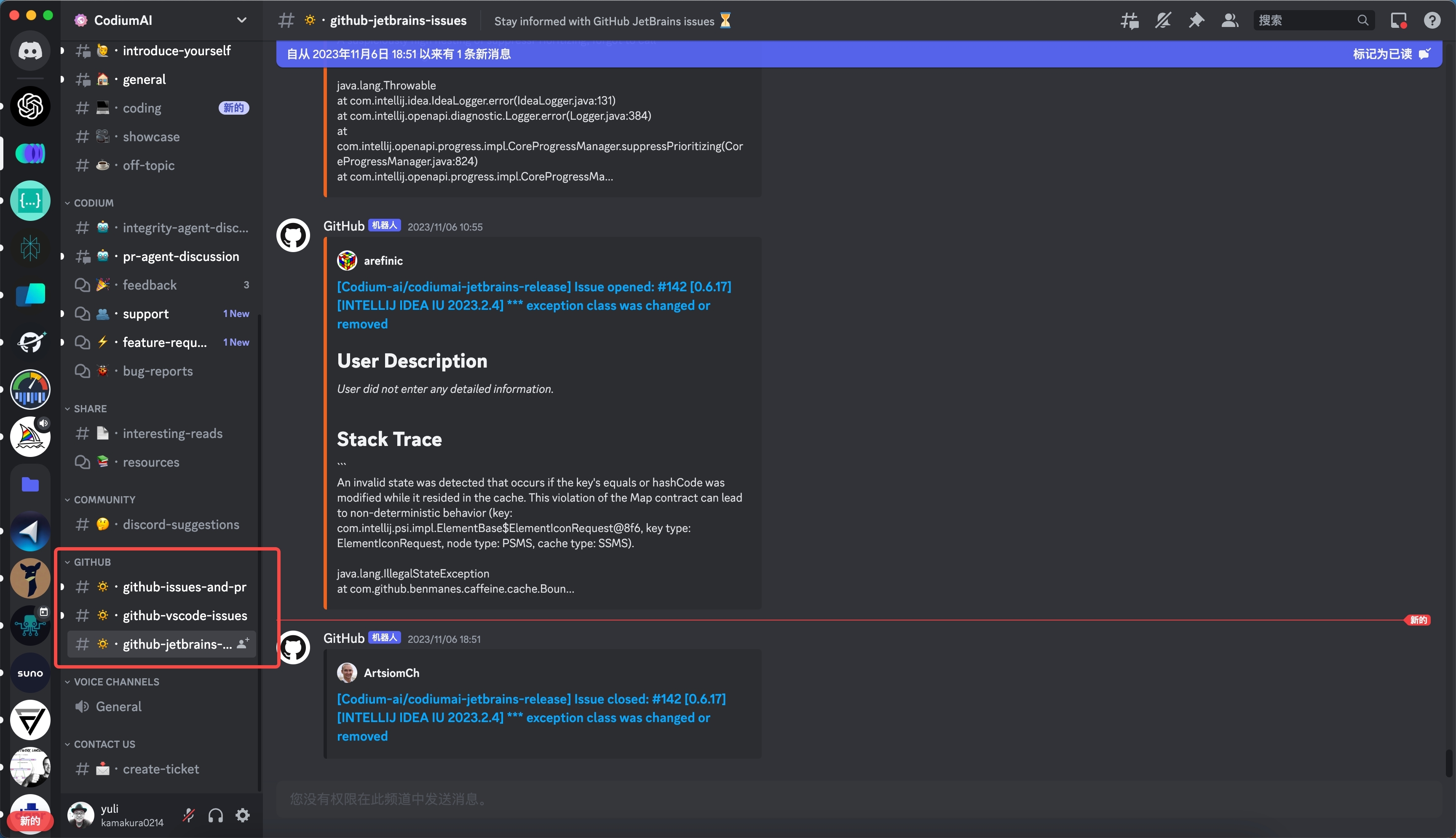Open the pinned messages icon

click(x=1196, y=20)
